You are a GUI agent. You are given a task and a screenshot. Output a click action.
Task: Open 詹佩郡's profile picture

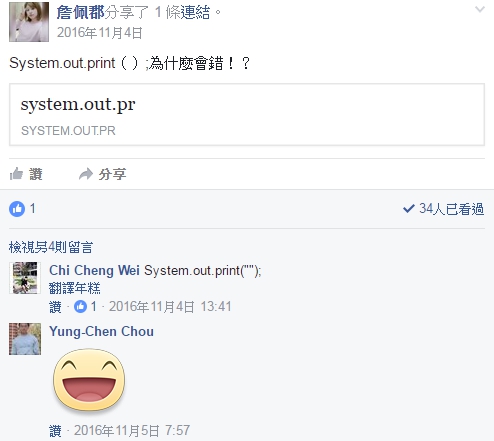(29, 22)
